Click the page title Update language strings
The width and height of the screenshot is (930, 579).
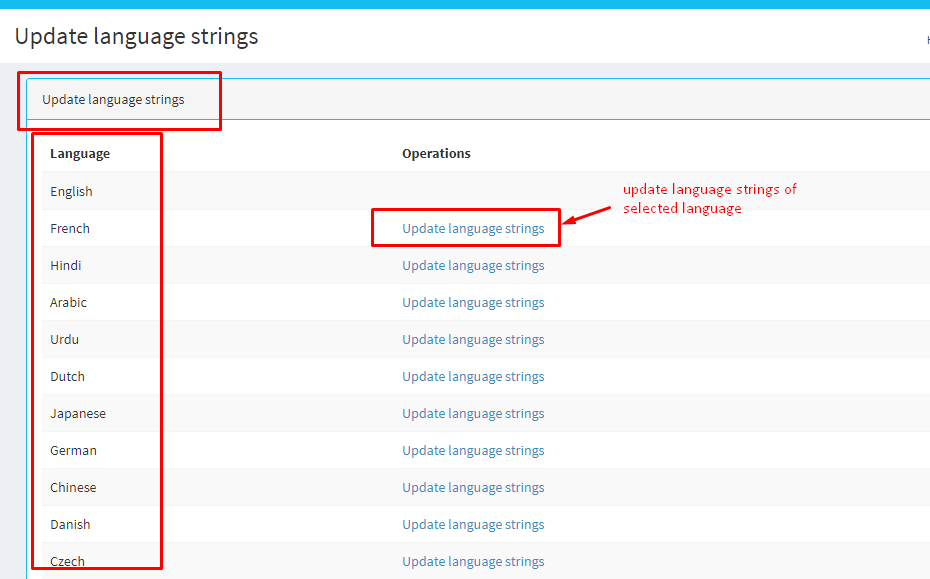point(136,37)
